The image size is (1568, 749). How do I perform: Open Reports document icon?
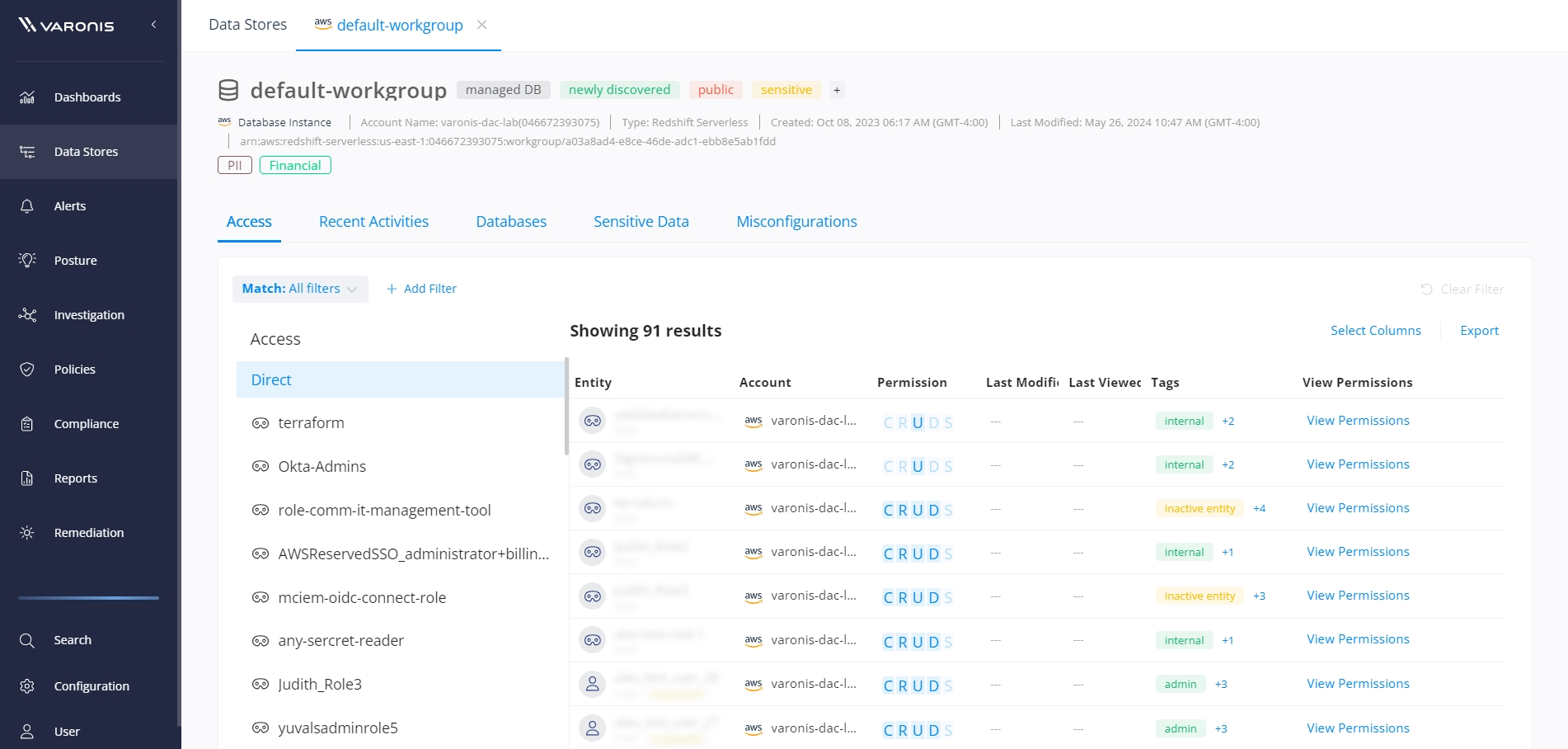(27, 478)
